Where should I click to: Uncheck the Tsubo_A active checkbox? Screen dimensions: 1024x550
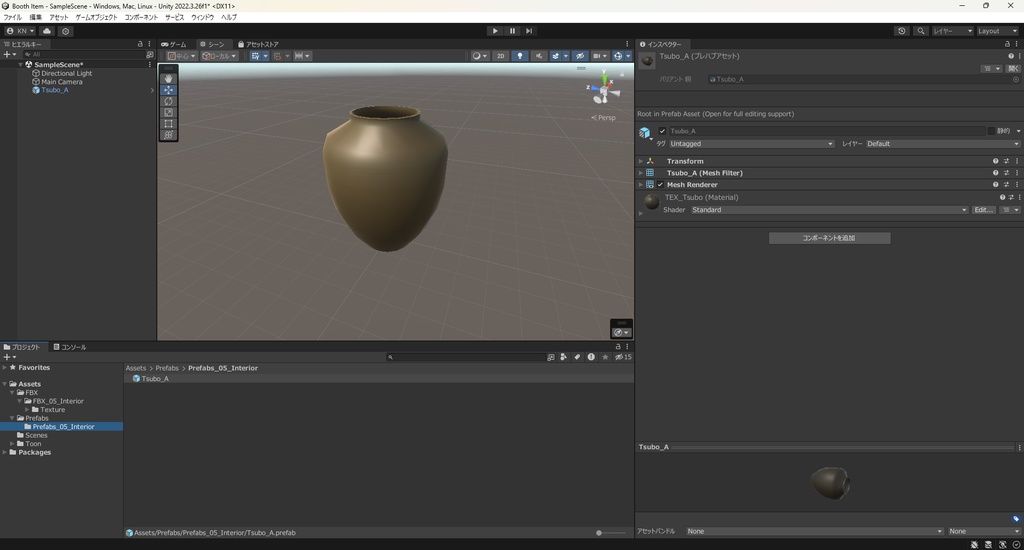tap(662, 131)
